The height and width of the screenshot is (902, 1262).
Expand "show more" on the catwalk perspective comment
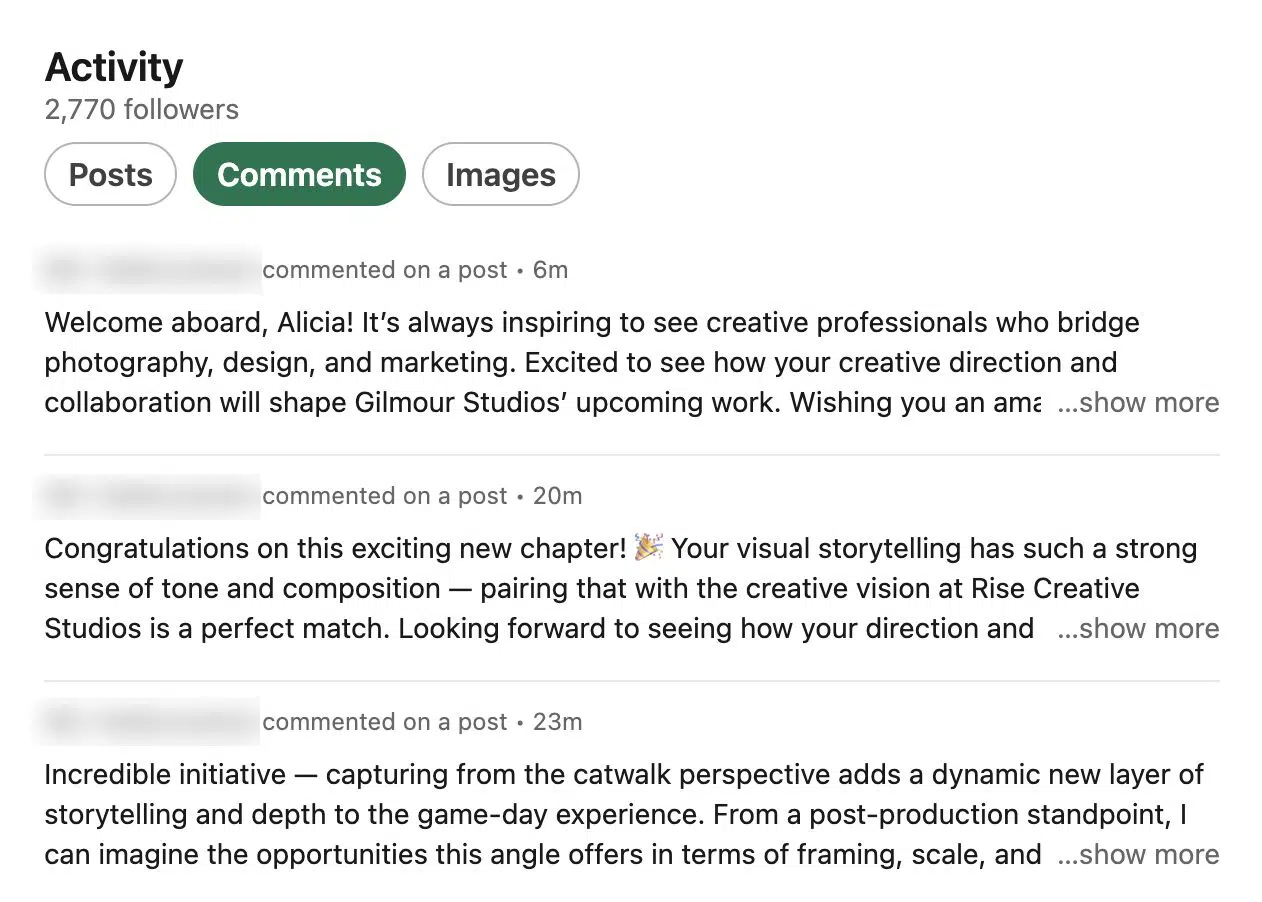tap(1138, 855)
